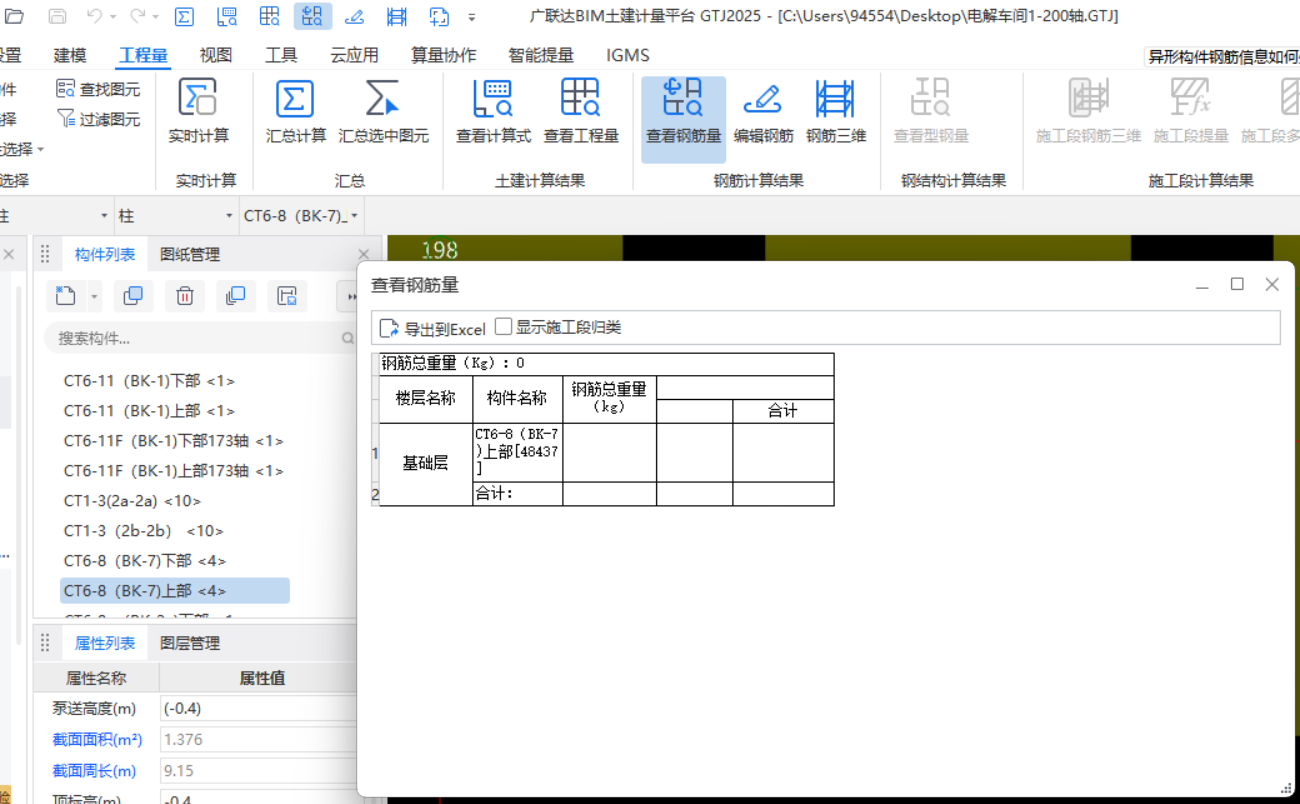Click the undo arrow icon

click(94, 16)
